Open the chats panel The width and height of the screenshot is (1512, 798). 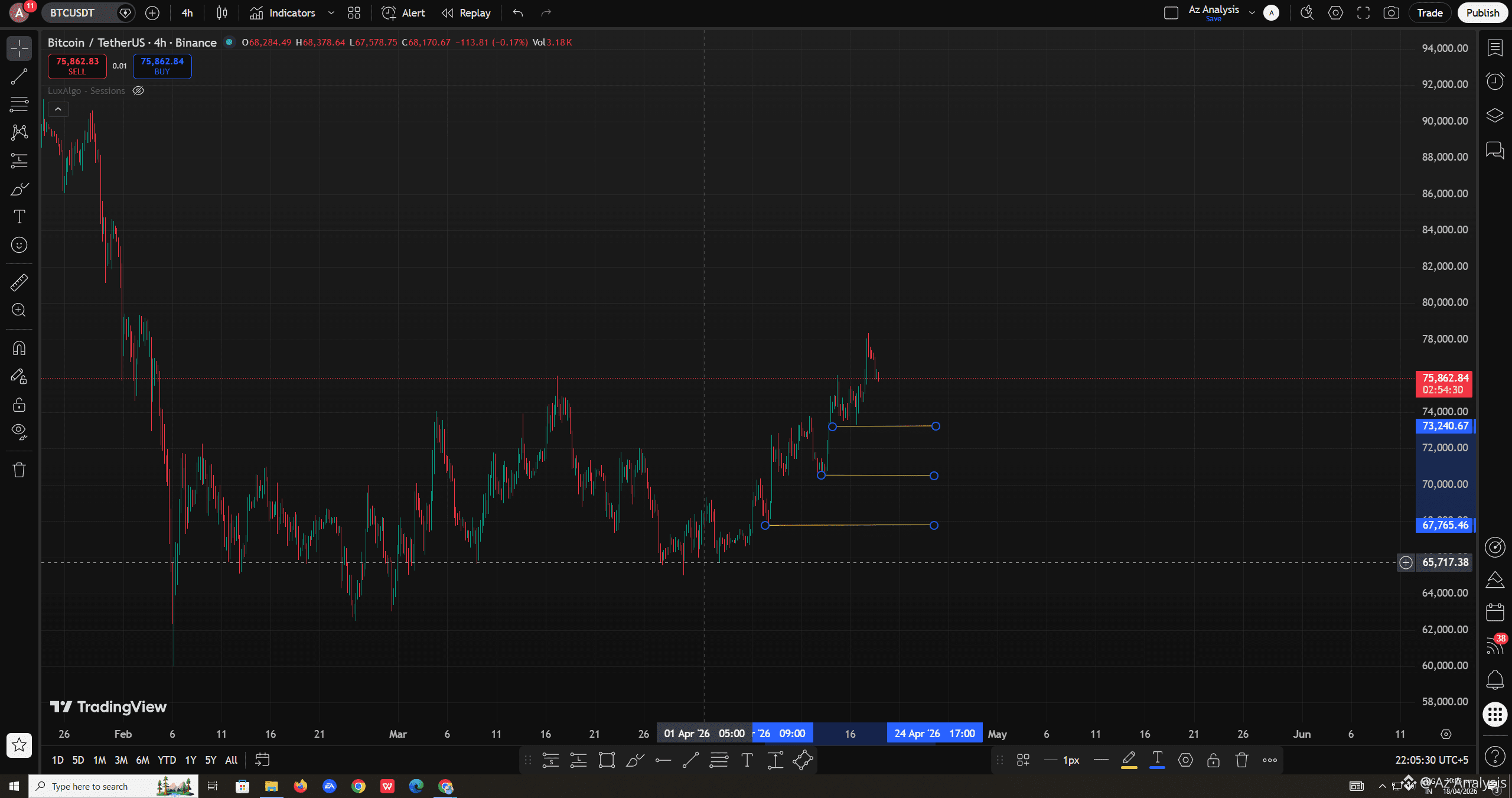pyautogui.click(x=1495, y=150)
